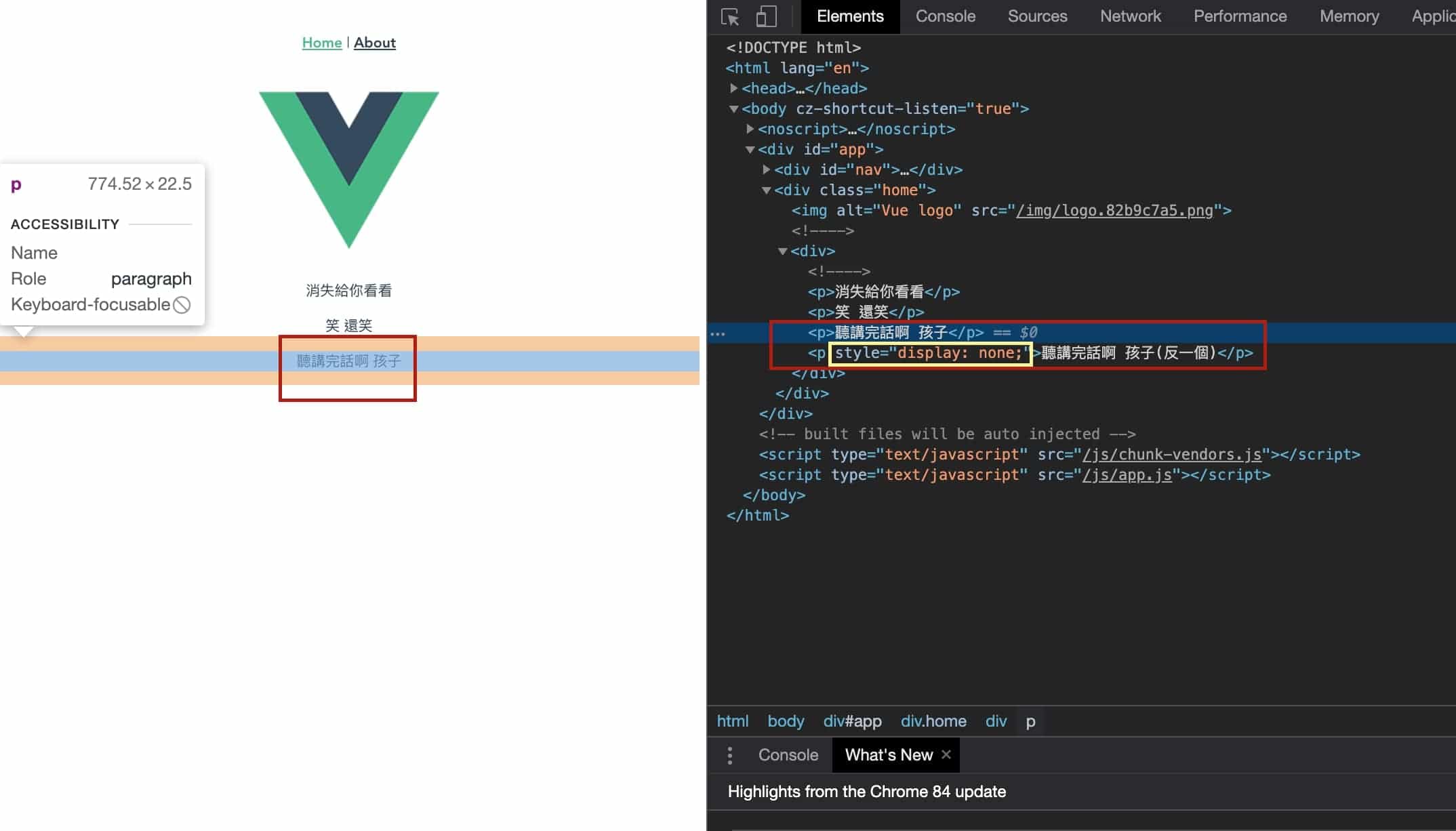Viewport: 1456px width, 831px height.
Task: Open the Sources panel tab
Action: coord(1037,16)
